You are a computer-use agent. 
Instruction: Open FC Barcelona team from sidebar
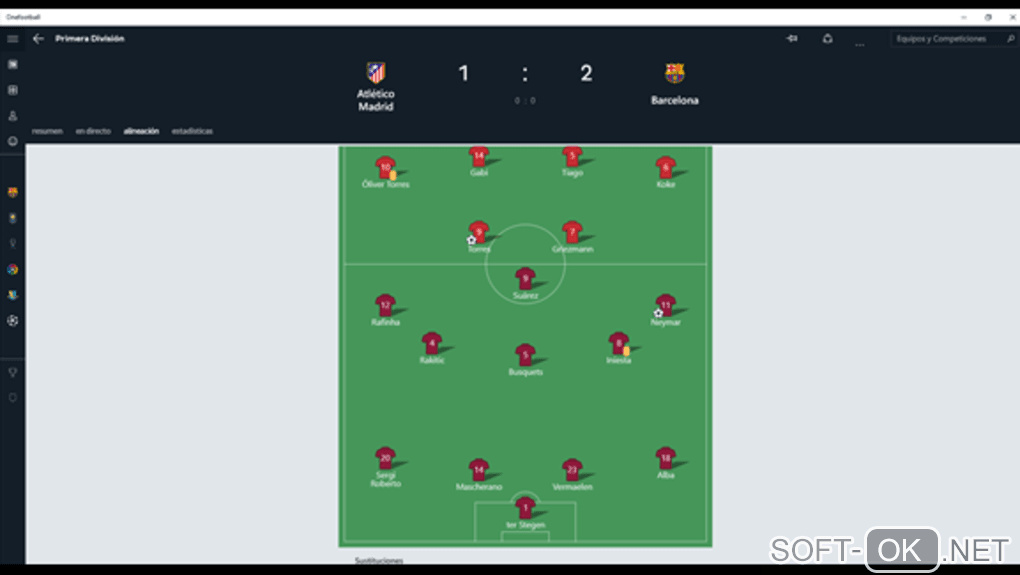[x=13, y=192]
